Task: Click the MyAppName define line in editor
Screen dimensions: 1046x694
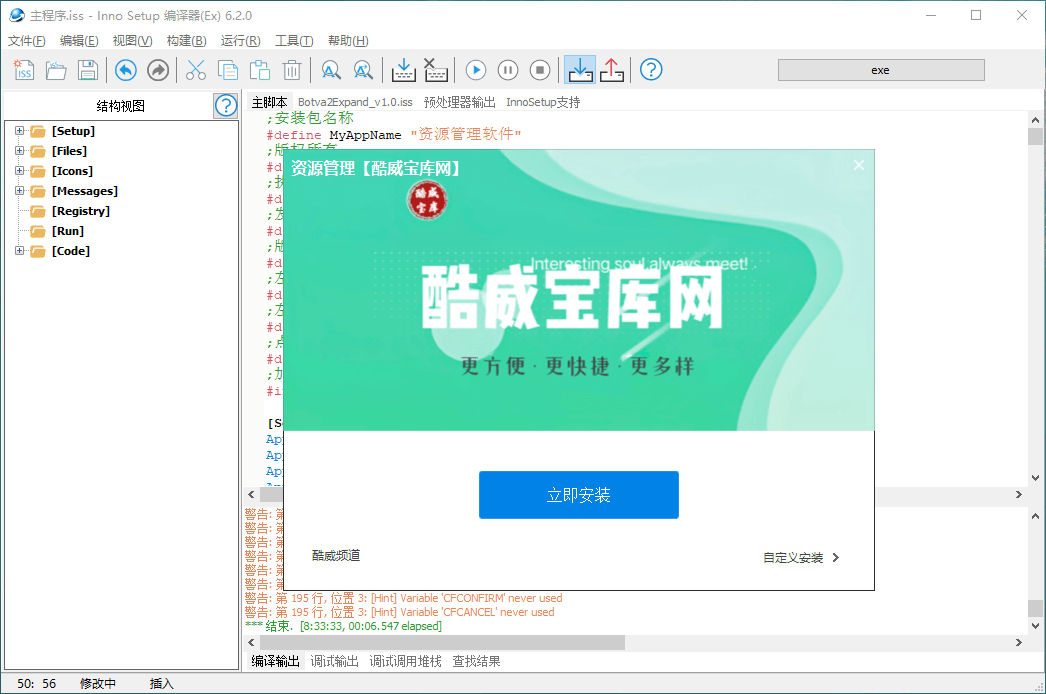Action: (394, 134)
